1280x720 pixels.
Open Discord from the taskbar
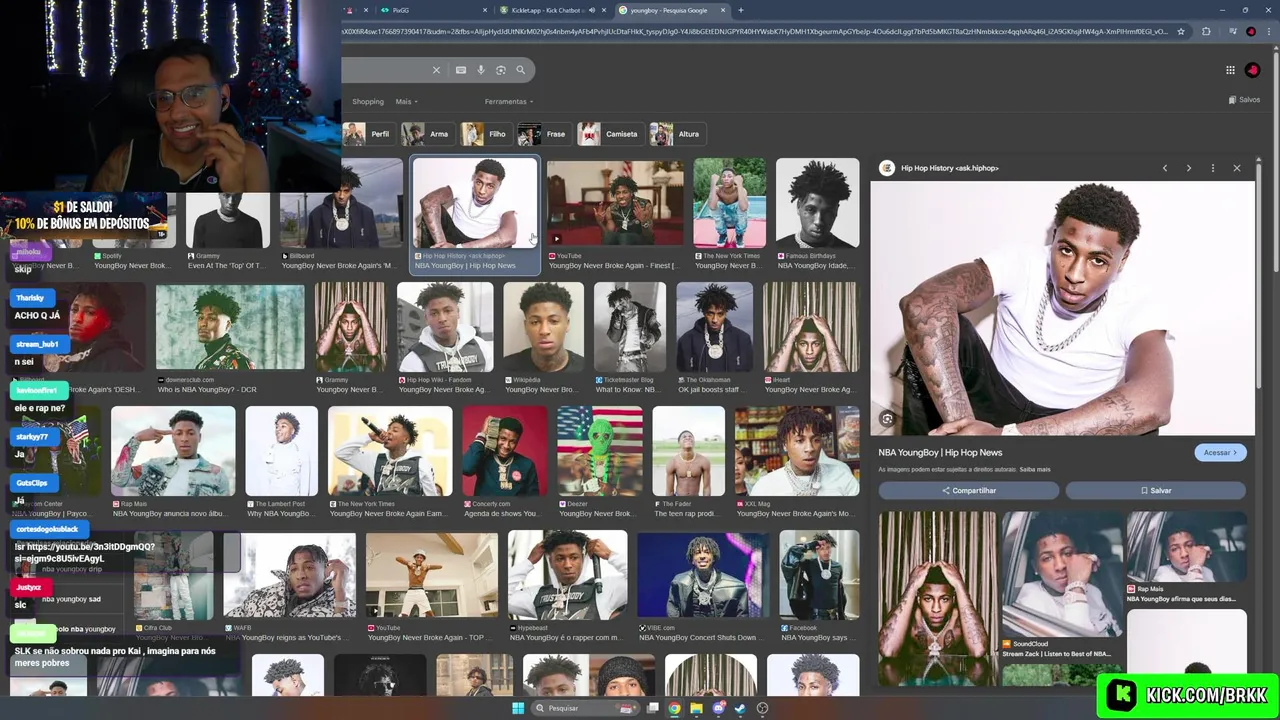tap(719, 708)
